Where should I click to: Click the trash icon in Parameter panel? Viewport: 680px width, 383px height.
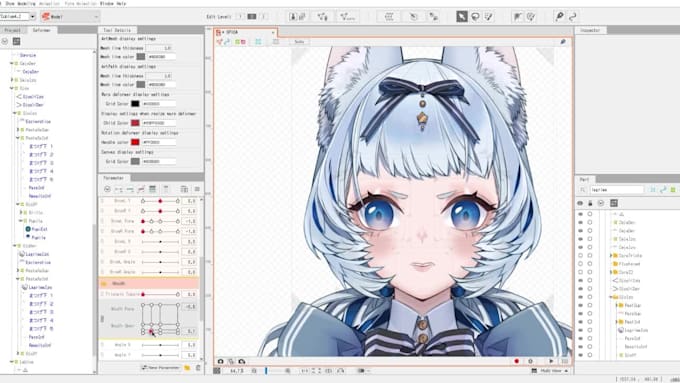coord(198,368)
